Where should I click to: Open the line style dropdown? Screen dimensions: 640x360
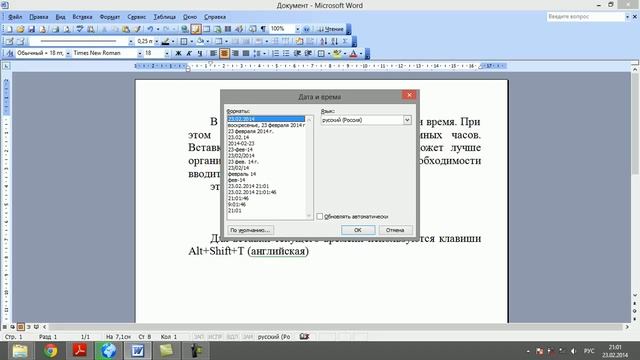tap(131, 41)
